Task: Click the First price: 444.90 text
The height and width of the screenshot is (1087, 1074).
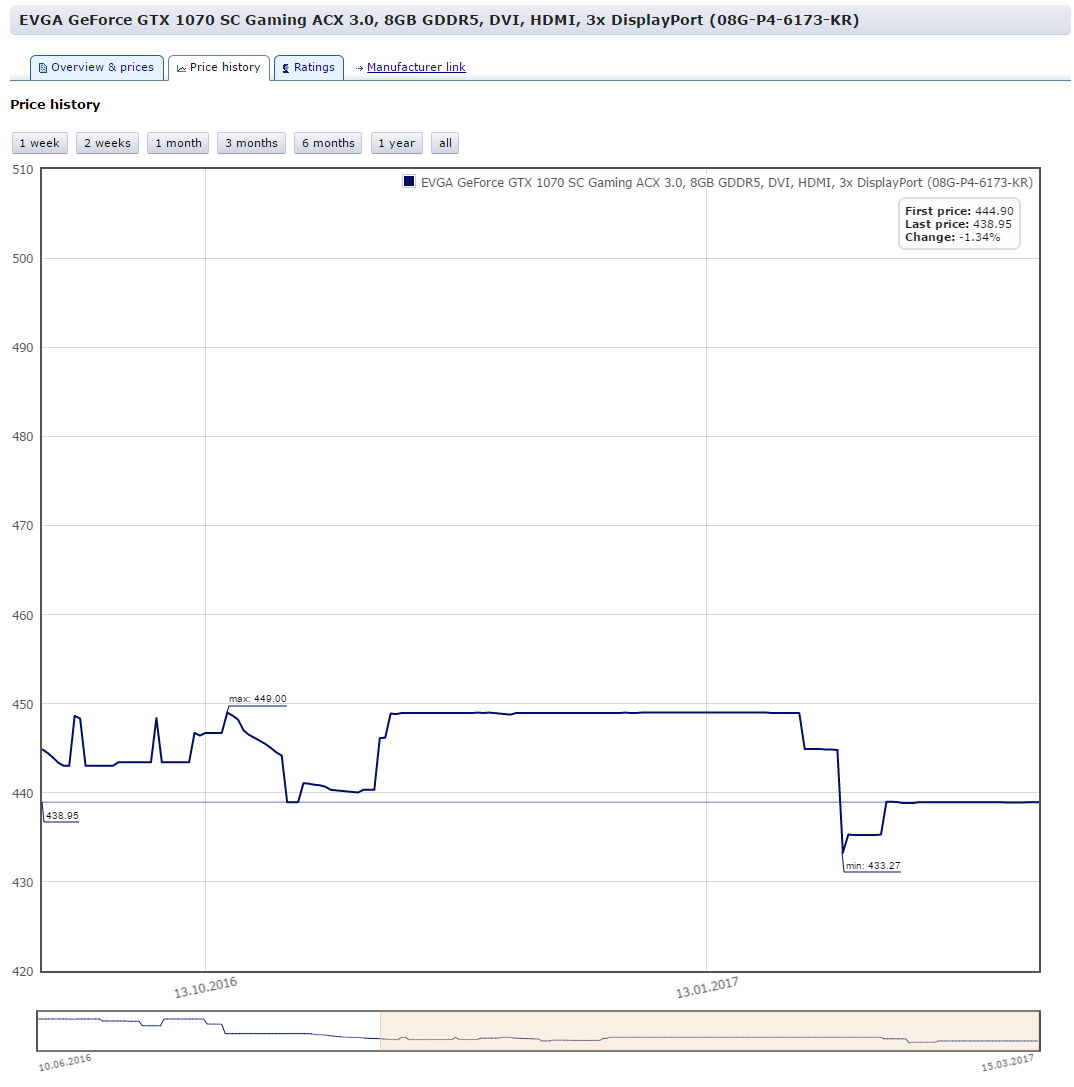Action: (x=959, y=211)
